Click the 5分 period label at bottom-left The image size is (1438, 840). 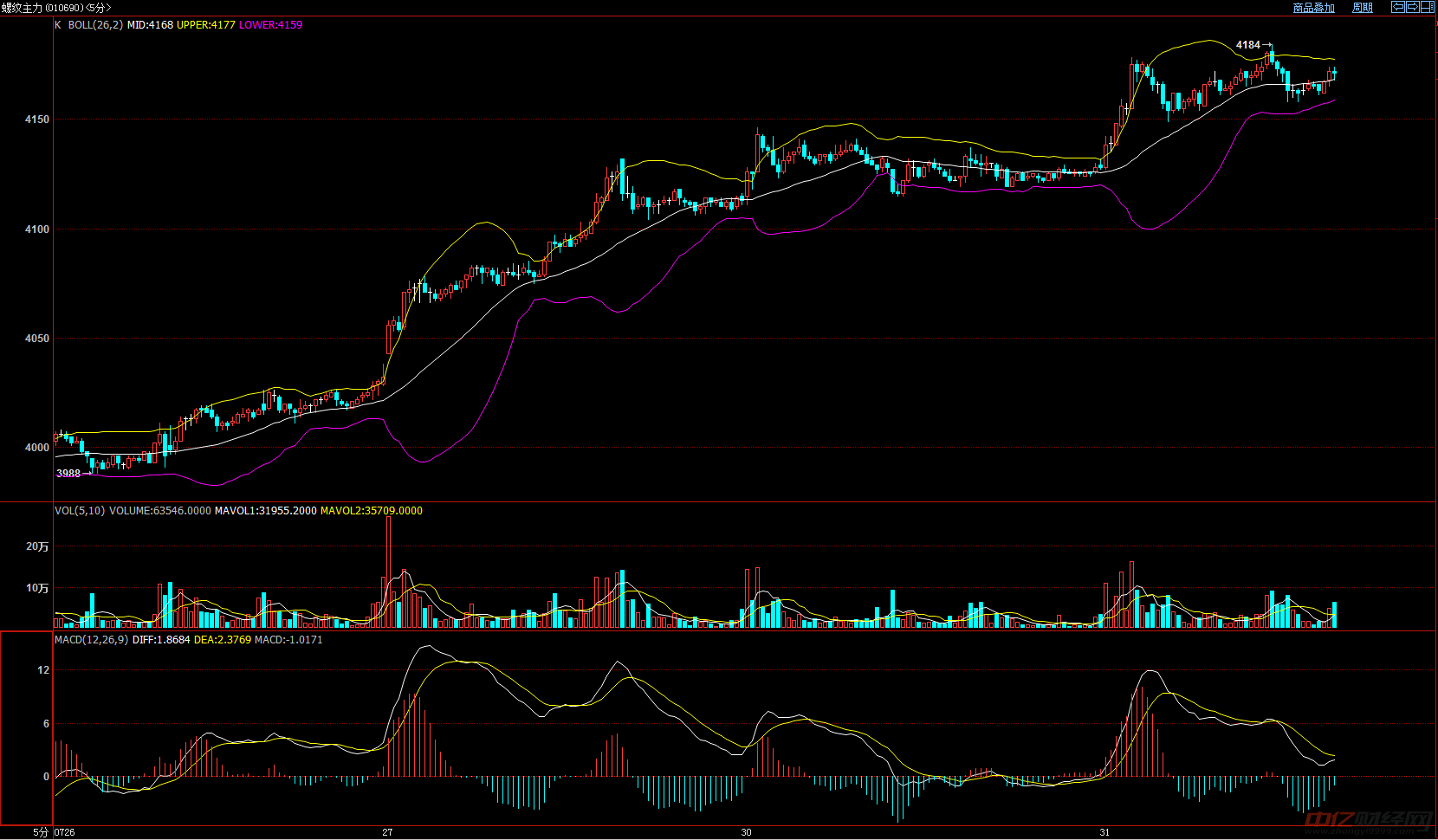(x=41, y=832)
